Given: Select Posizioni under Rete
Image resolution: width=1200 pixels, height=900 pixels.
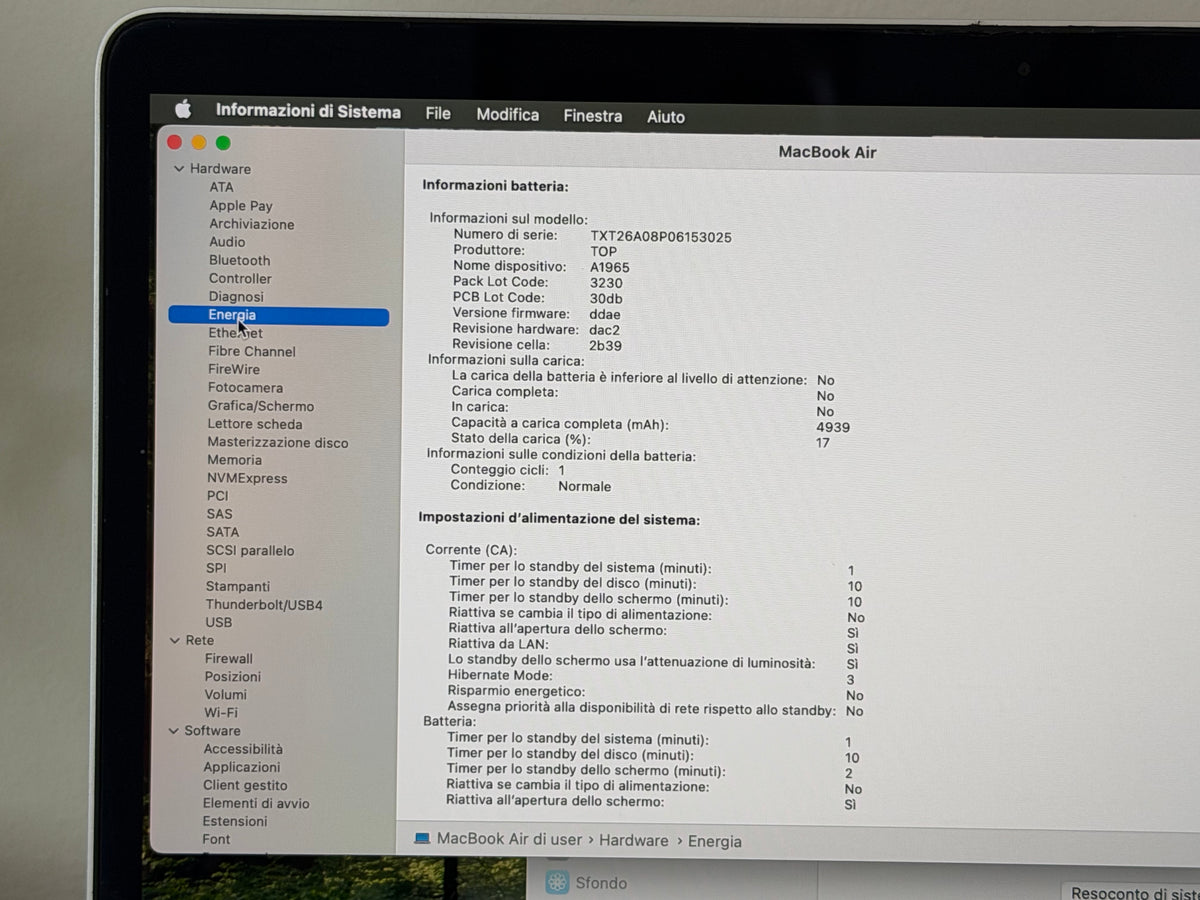Looking at the screenshot, I should (x=232, y=677).
